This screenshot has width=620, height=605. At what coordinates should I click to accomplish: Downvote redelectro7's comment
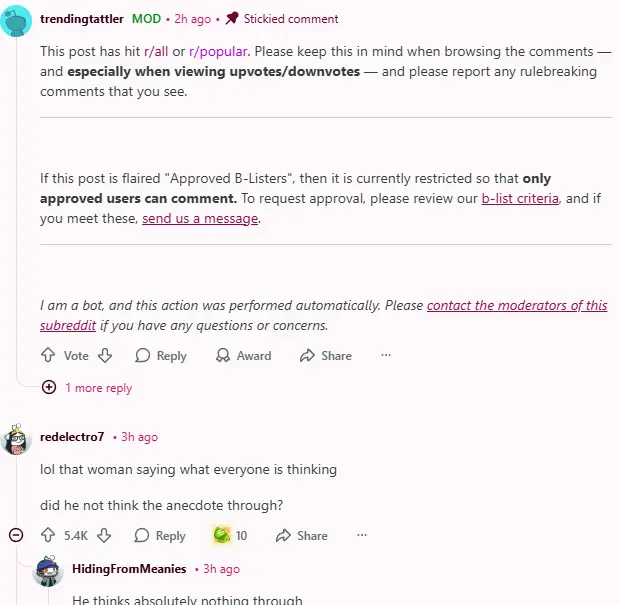point(104,535)
